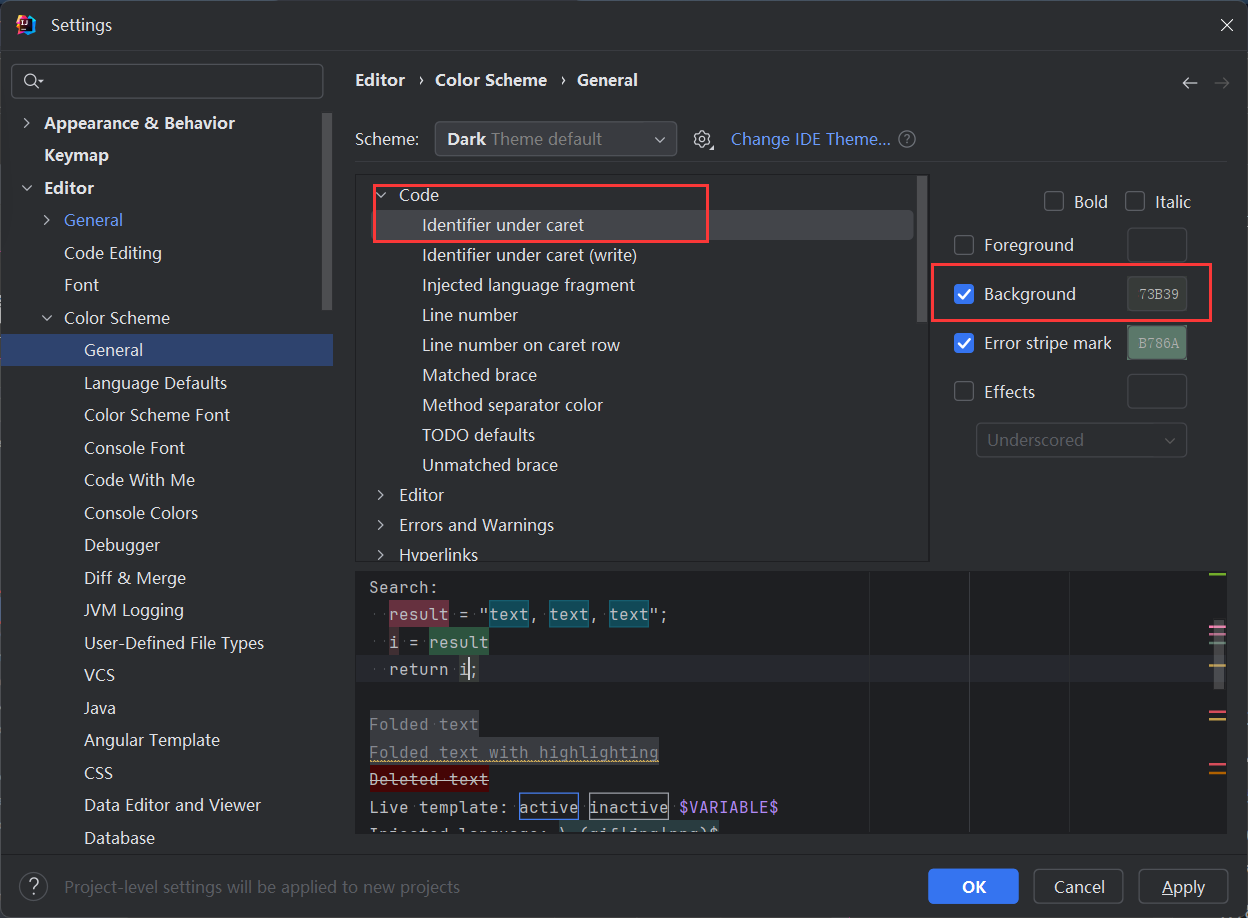This screenshot has height=918, width=1248.
Task: Open the Underscored effect type dropdown
Action: point(1081,440)
